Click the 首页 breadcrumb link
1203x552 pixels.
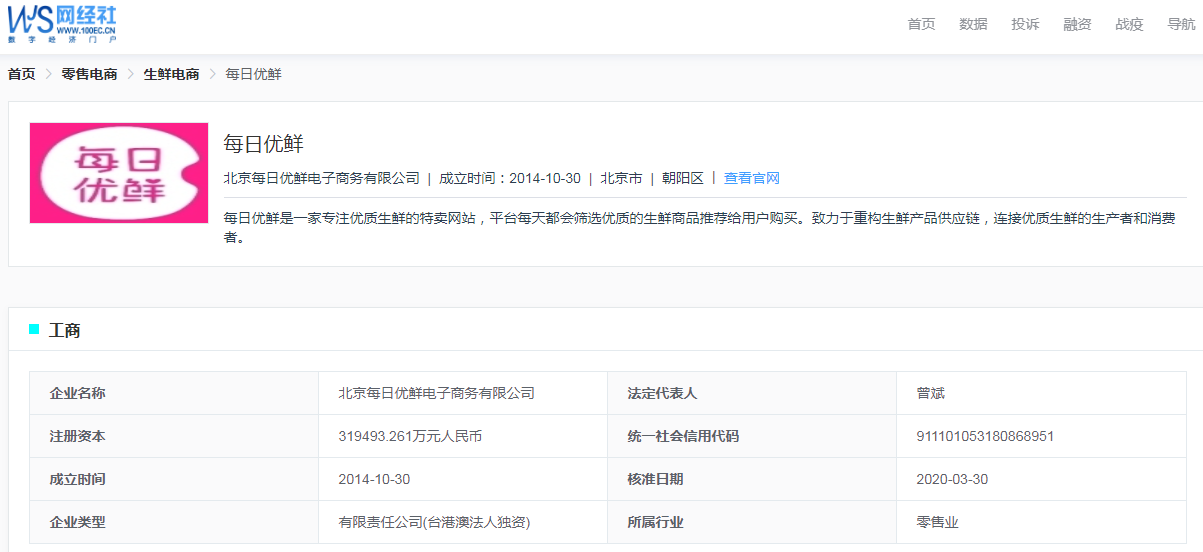(x=22, y=74)
